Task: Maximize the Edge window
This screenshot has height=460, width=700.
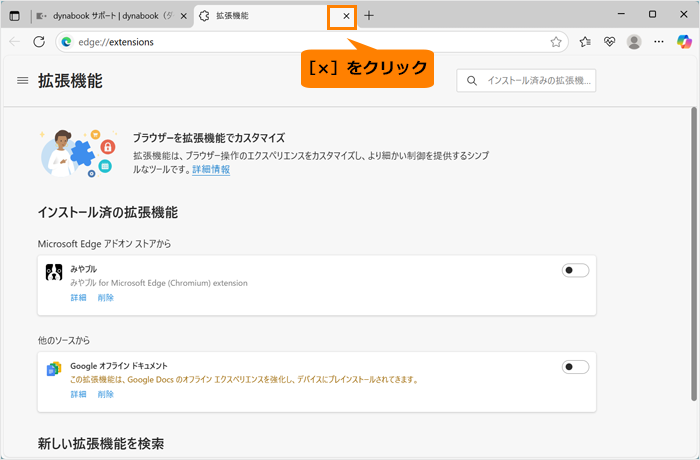Action: [x=652, y=14]
